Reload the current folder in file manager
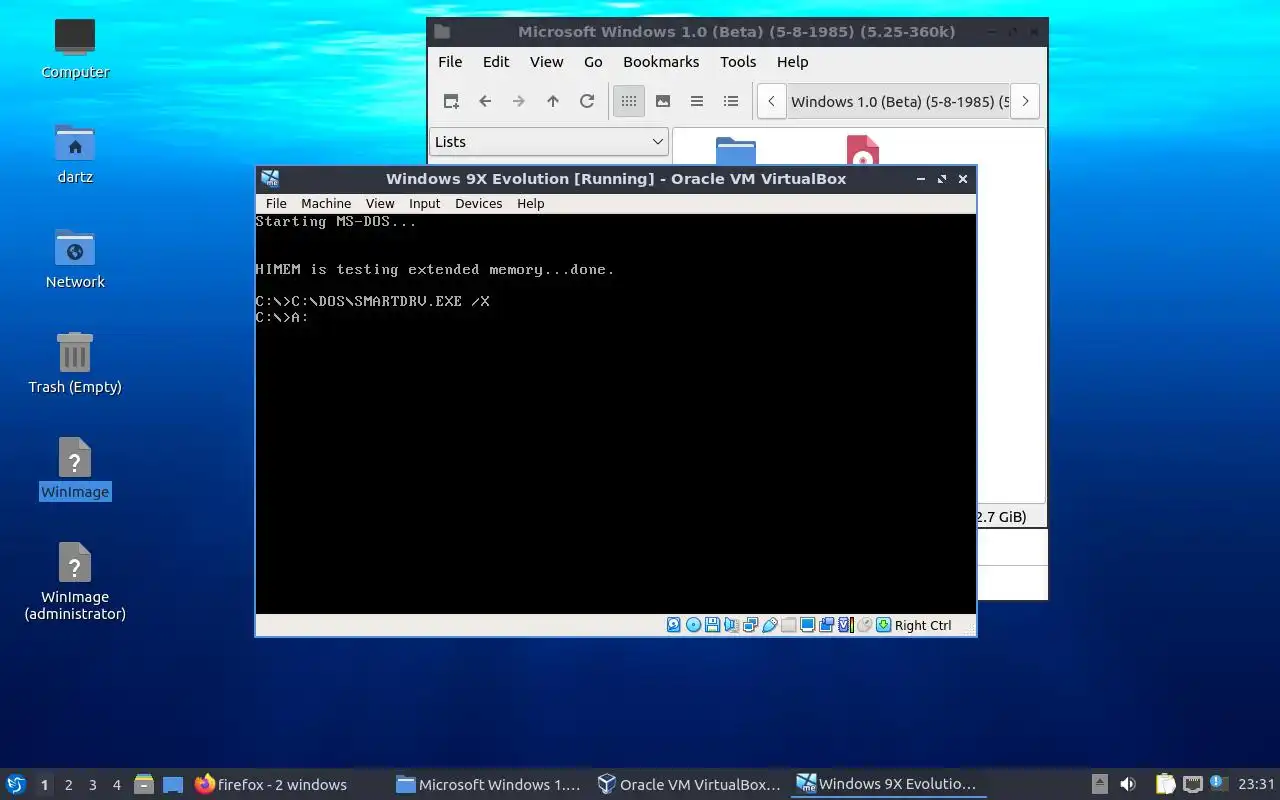The image size is (1280, 800). [x=587, y=101]
